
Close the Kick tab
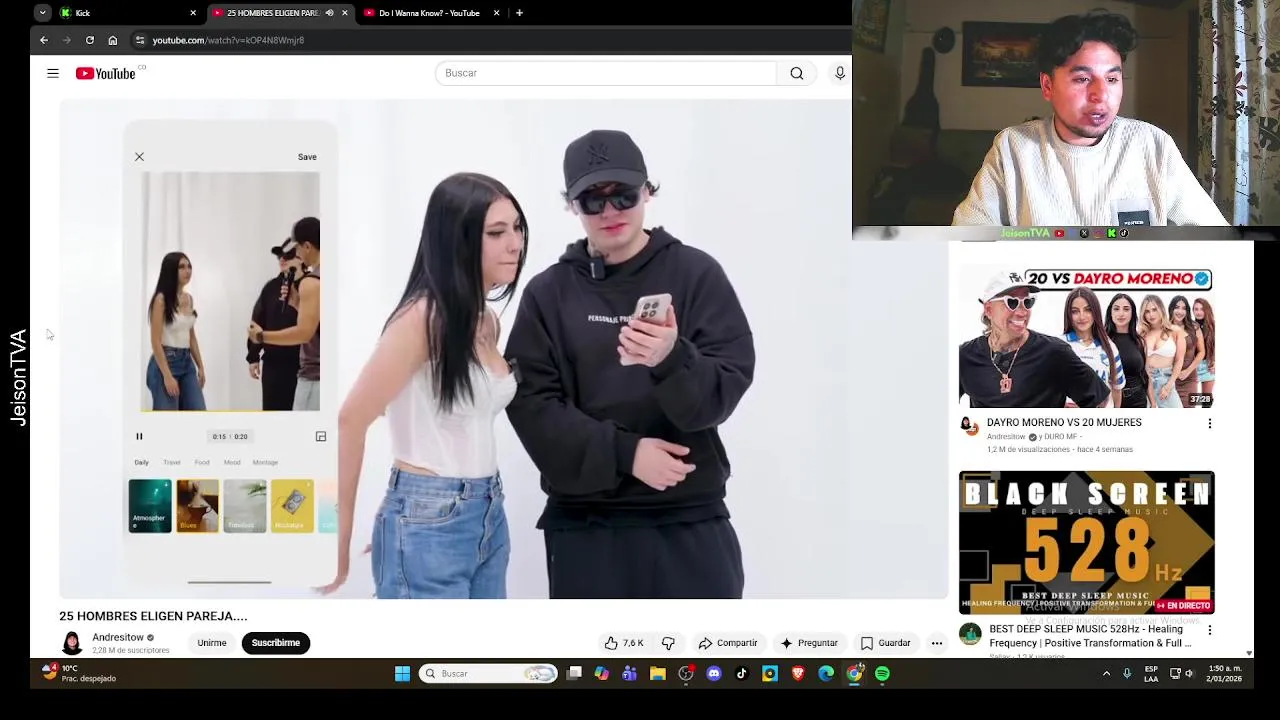point(193,13)
